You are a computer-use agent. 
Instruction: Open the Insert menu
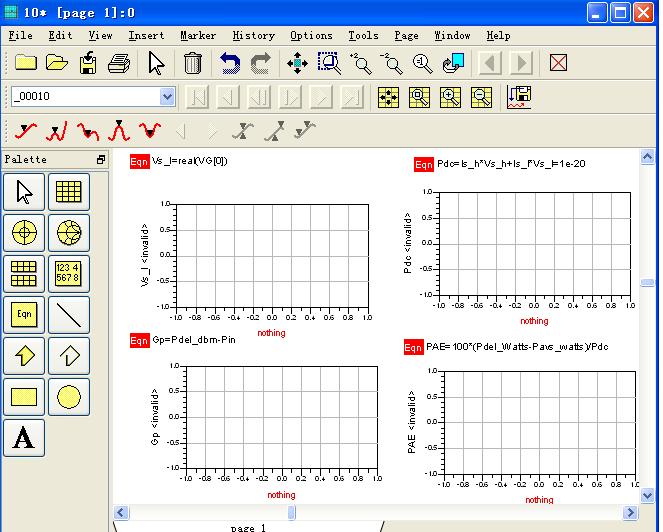pos(146,36)
